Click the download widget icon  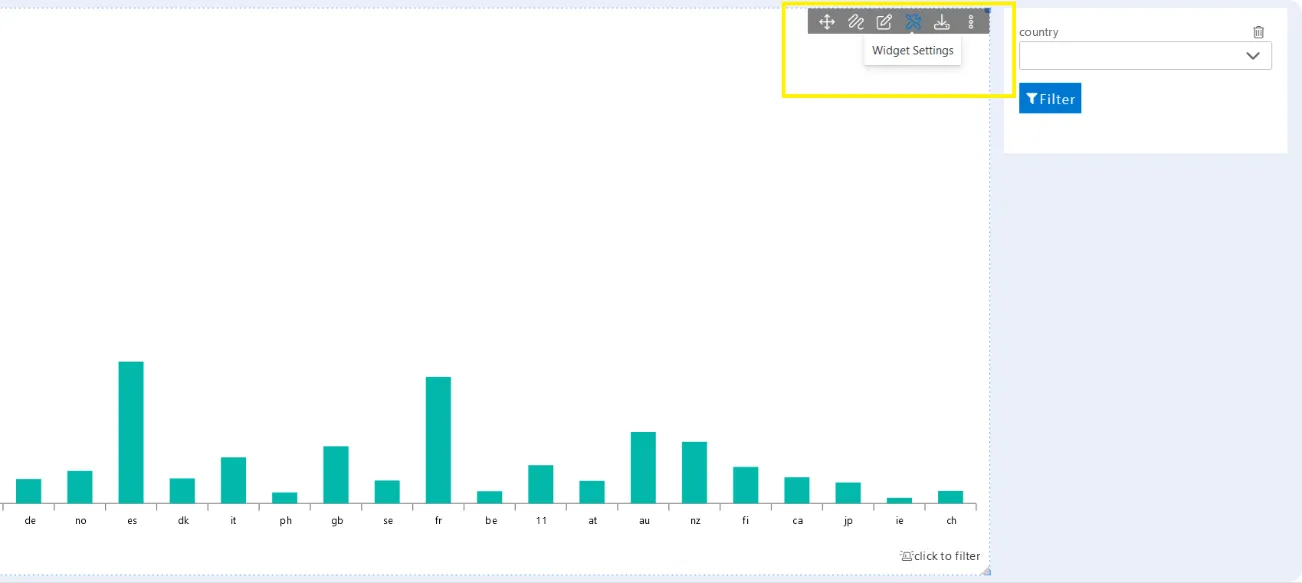click(941, 22)
